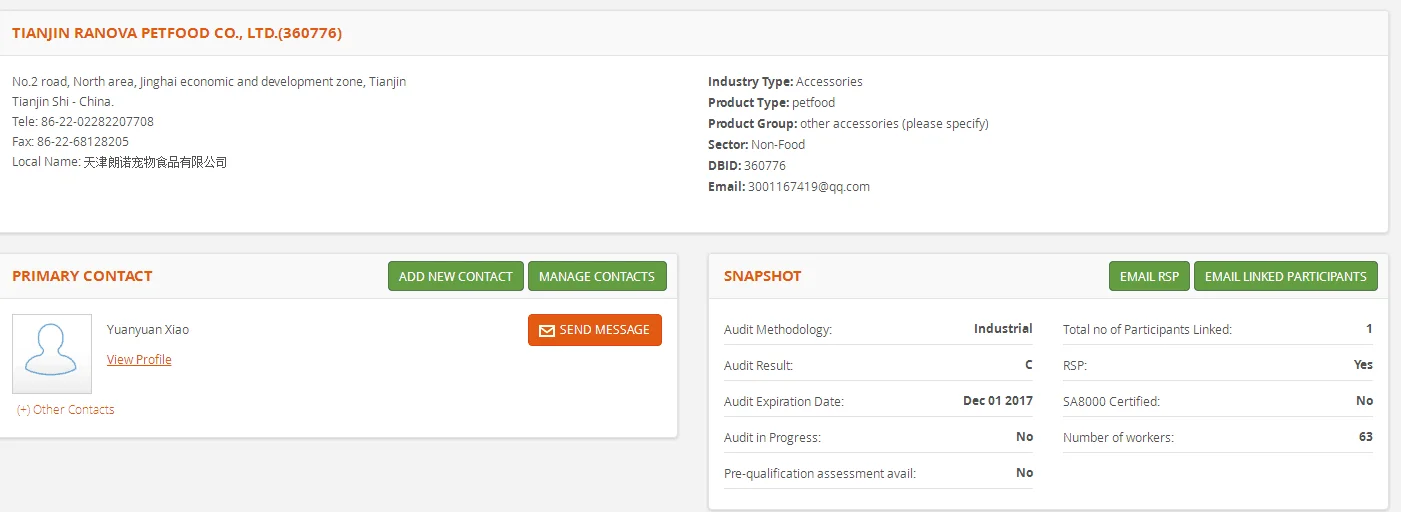Click the 3001167419@qq.com email address
1401x512 pixels.
pyautogui.click(x=809, y=186)
